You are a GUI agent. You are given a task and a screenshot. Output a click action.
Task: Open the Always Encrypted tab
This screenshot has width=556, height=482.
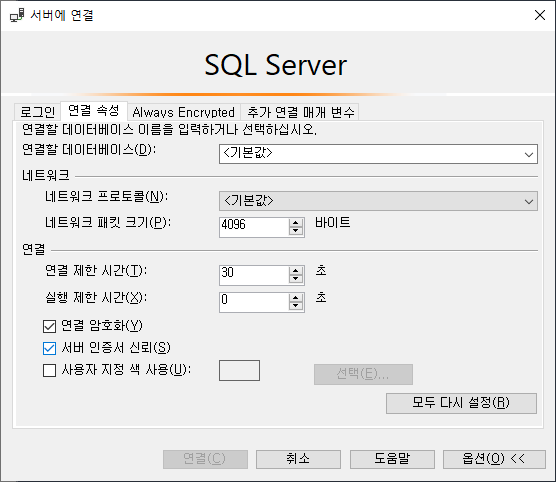[184, 112]
